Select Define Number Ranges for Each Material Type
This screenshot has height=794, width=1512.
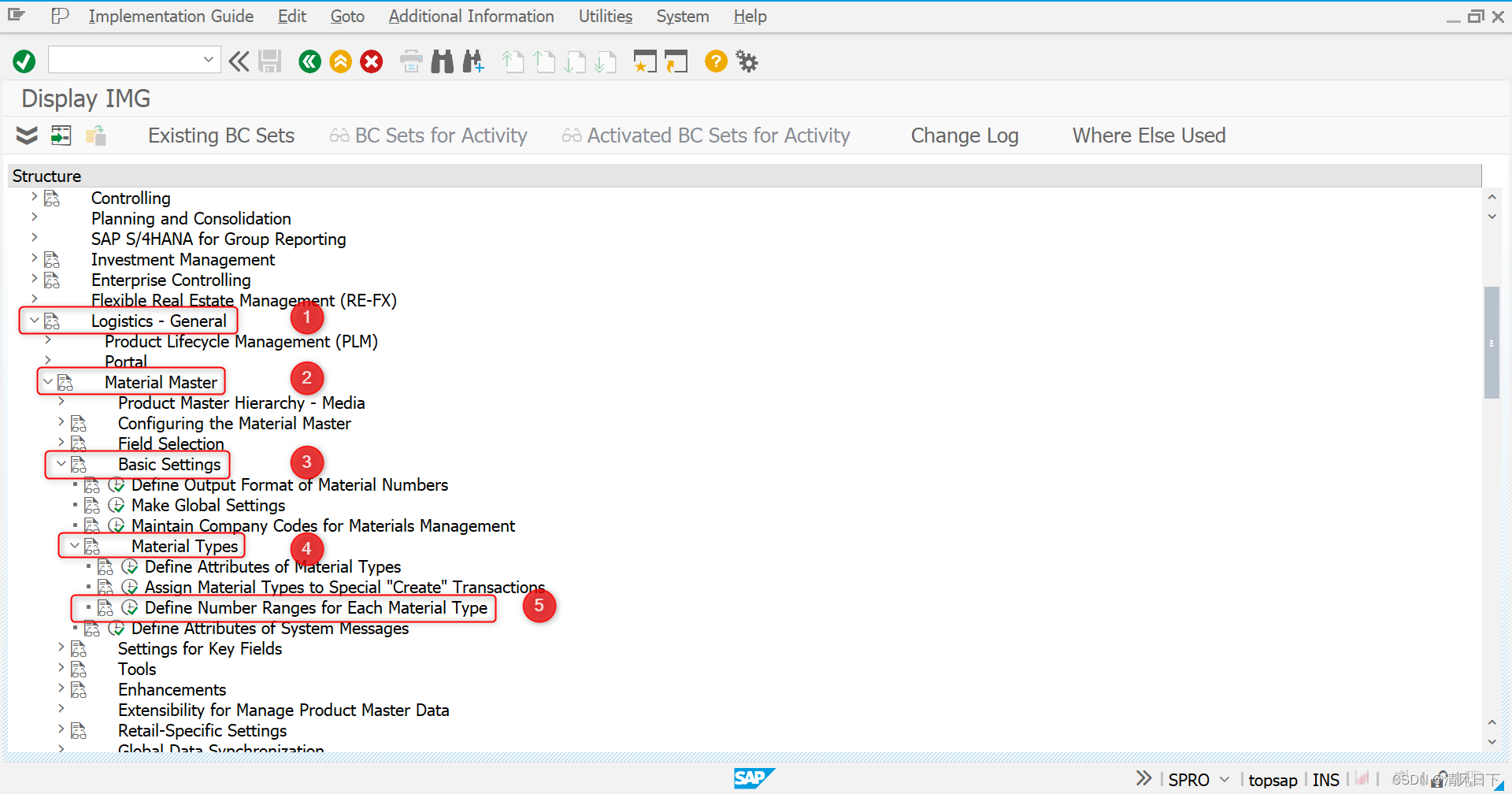[316, 608]
